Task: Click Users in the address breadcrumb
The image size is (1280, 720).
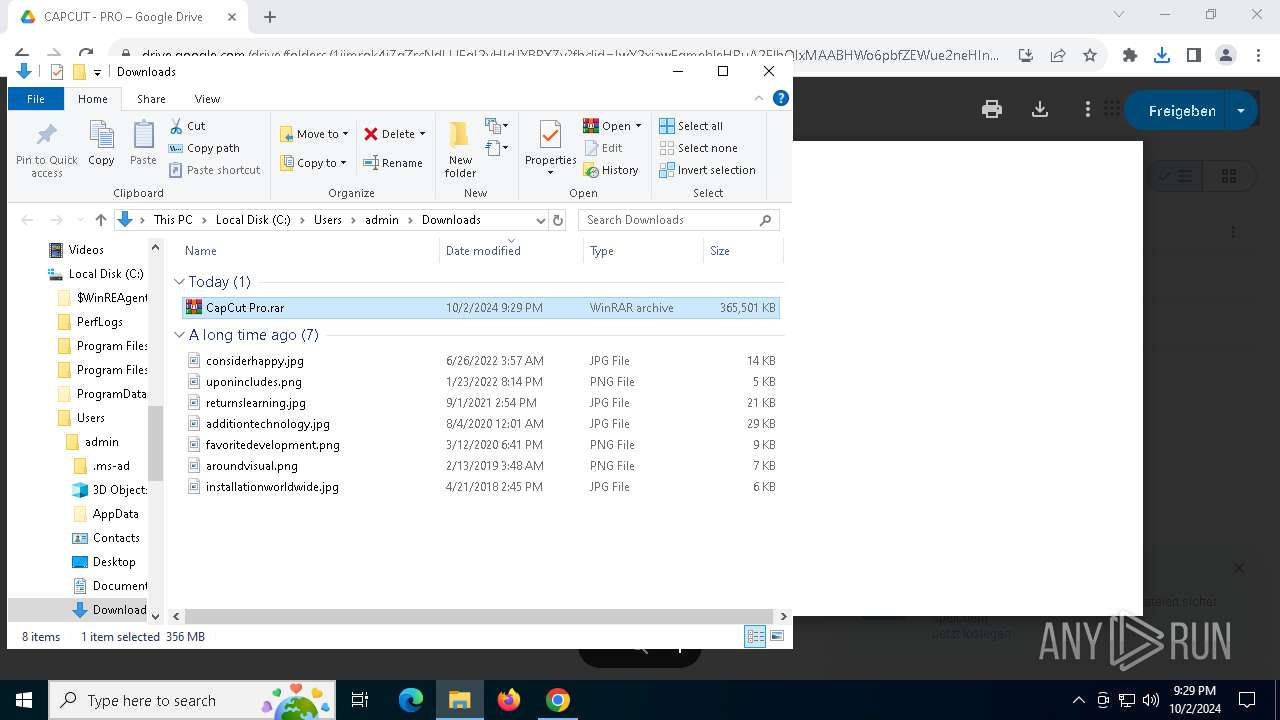Action: click(x=328, y=220)
